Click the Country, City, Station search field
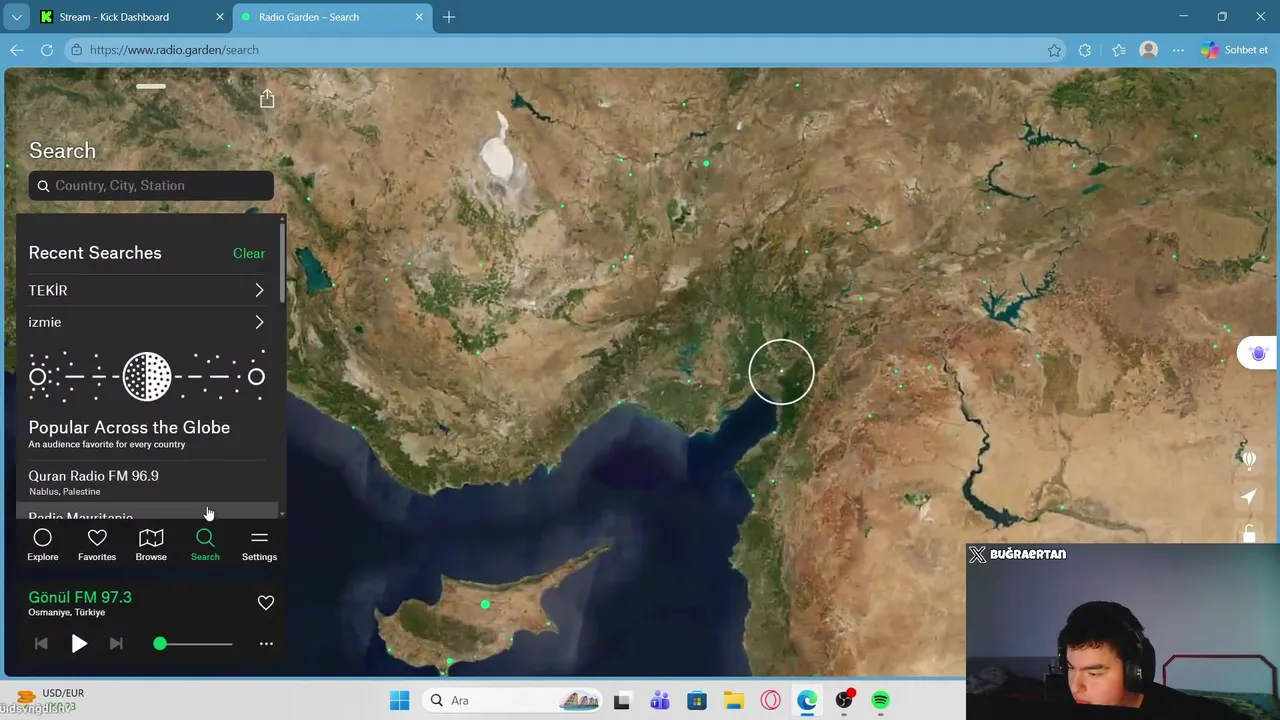1280x720 pixels. [151, 185]
